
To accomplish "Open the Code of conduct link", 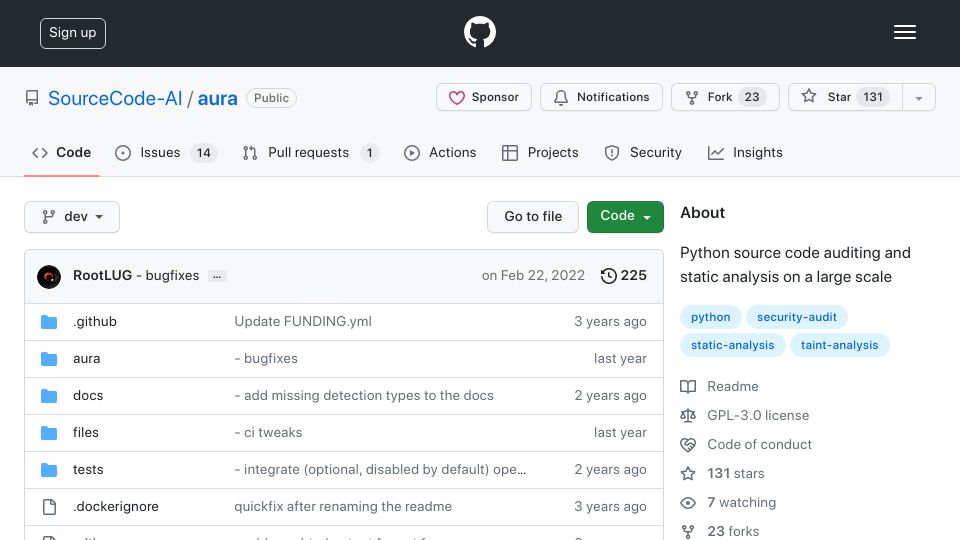I will 746,444.
